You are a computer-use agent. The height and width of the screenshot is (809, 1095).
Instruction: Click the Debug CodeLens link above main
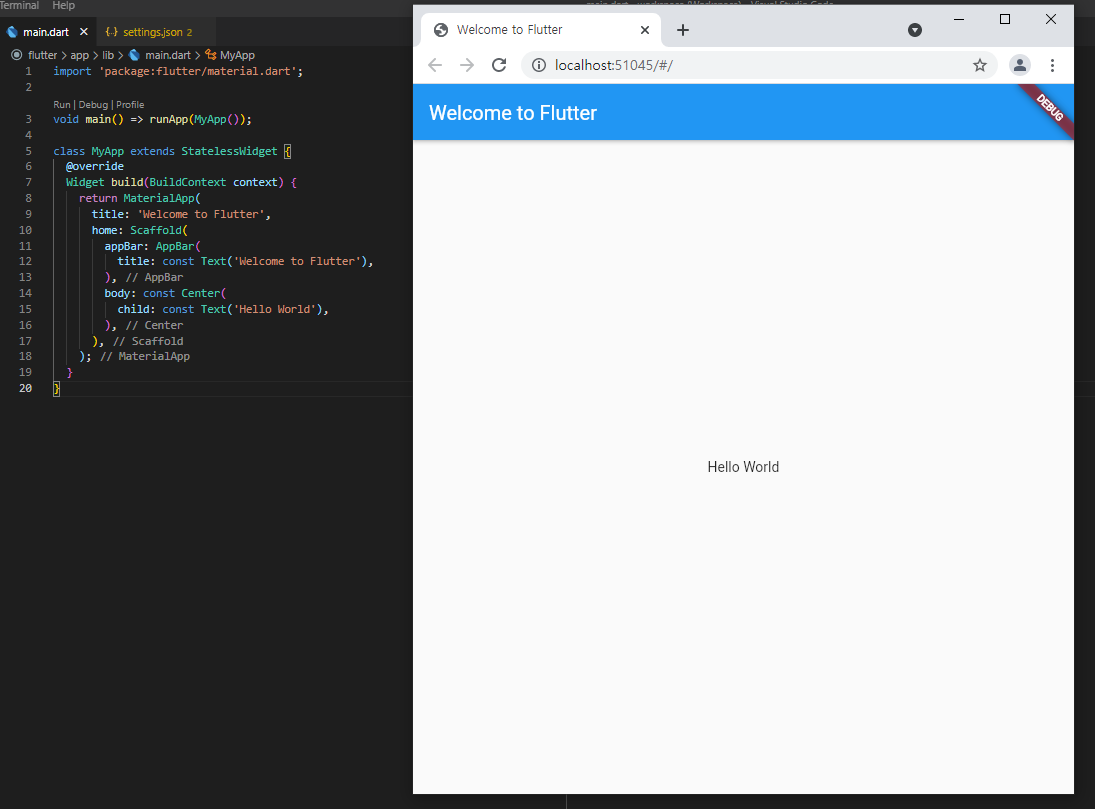pos(93,105)
